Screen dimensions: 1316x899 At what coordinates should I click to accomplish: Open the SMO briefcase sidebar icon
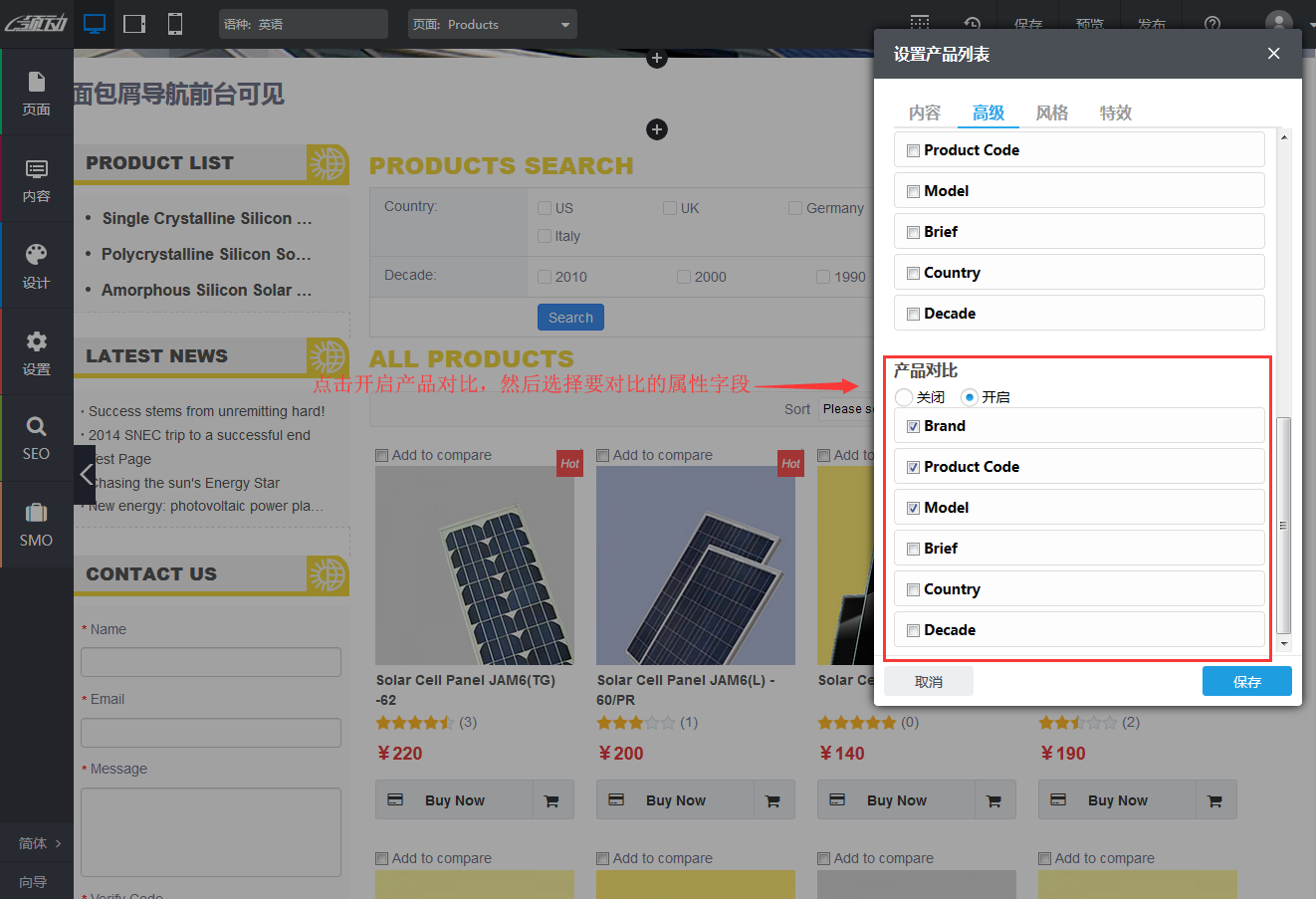tap(37, 525)
